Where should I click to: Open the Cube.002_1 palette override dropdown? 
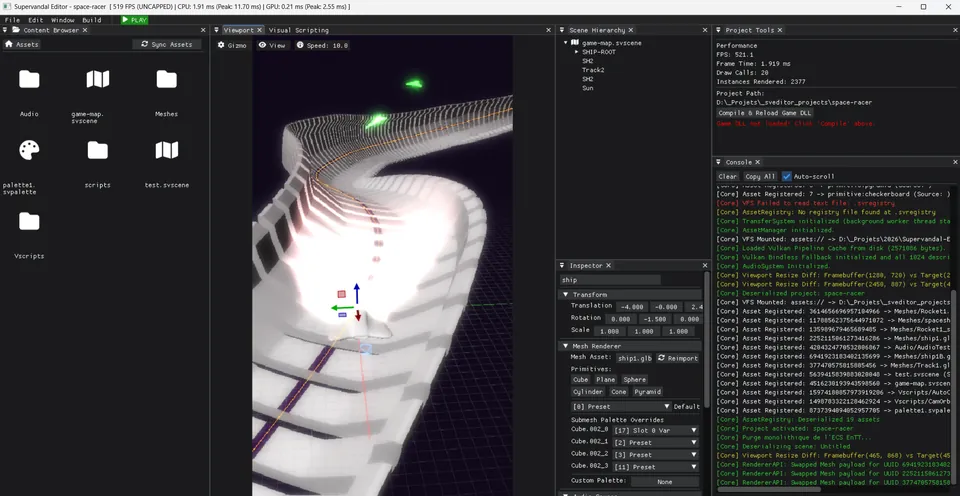[x=655, y=443]
